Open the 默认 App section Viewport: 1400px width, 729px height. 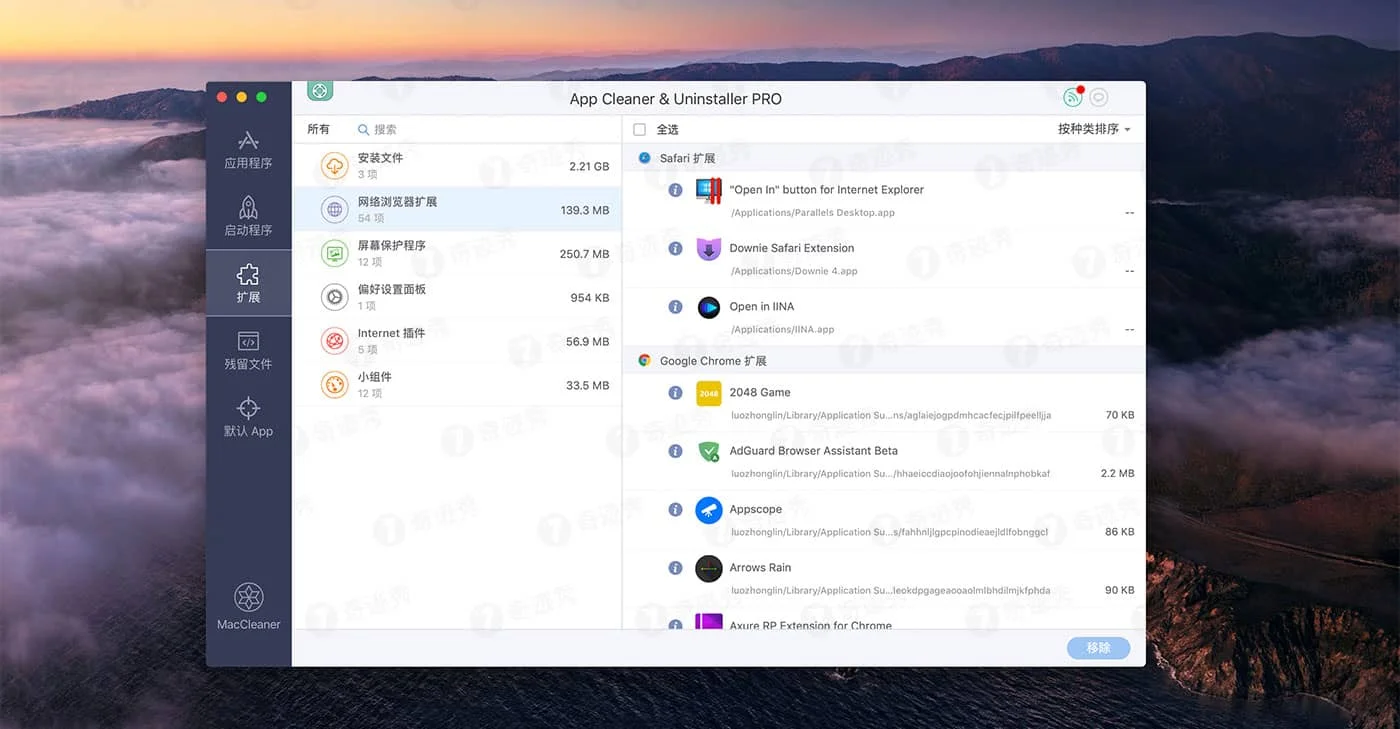coord(248,415)
